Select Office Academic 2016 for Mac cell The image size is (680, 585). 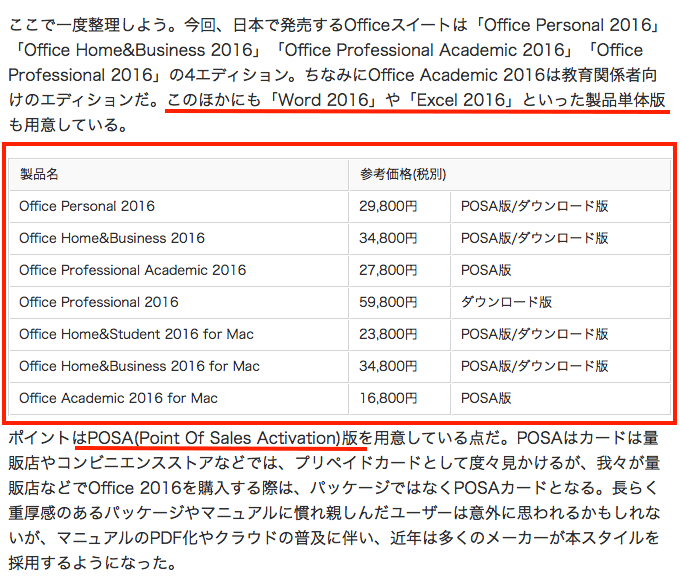(x=179, y=399)
